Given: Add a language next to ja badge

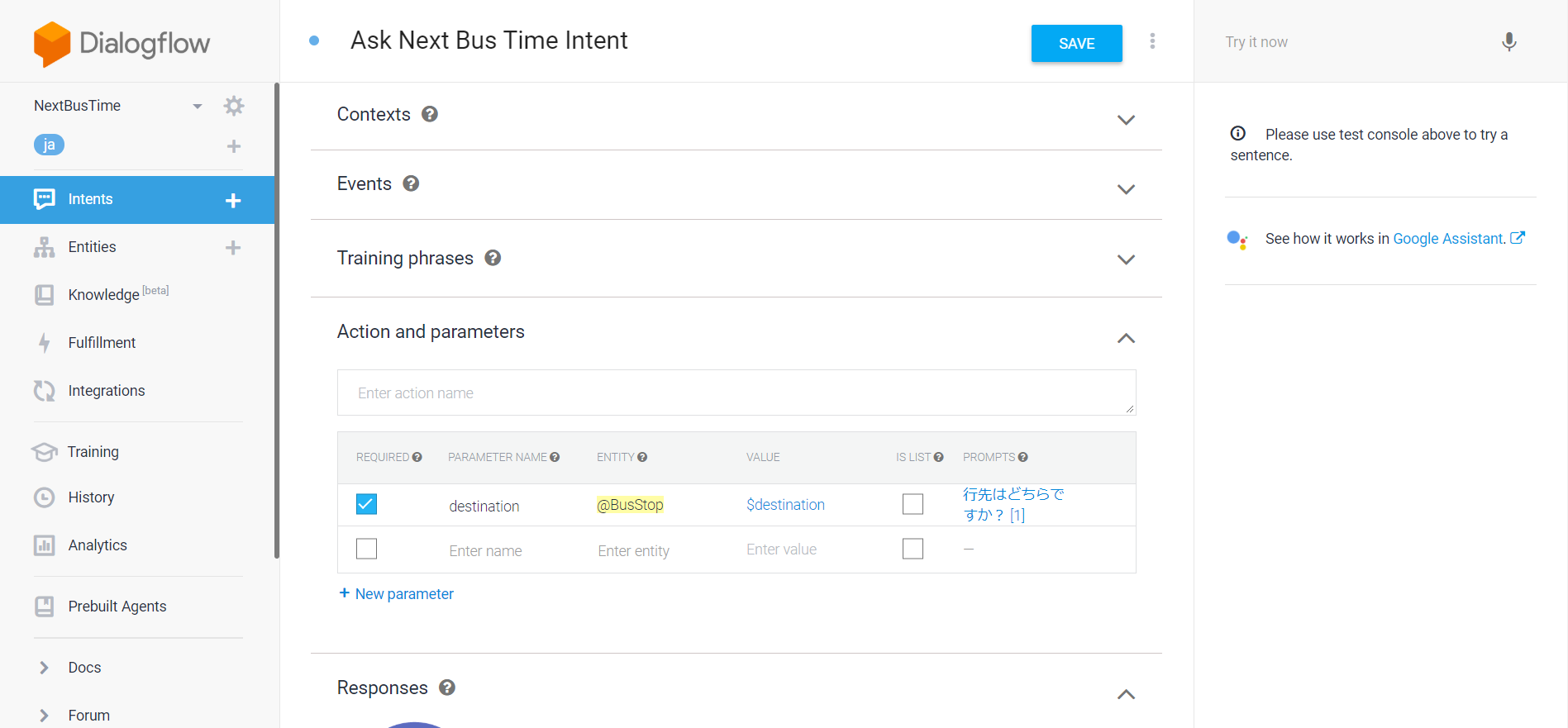Looking at the screenshot, I should 234,146.
